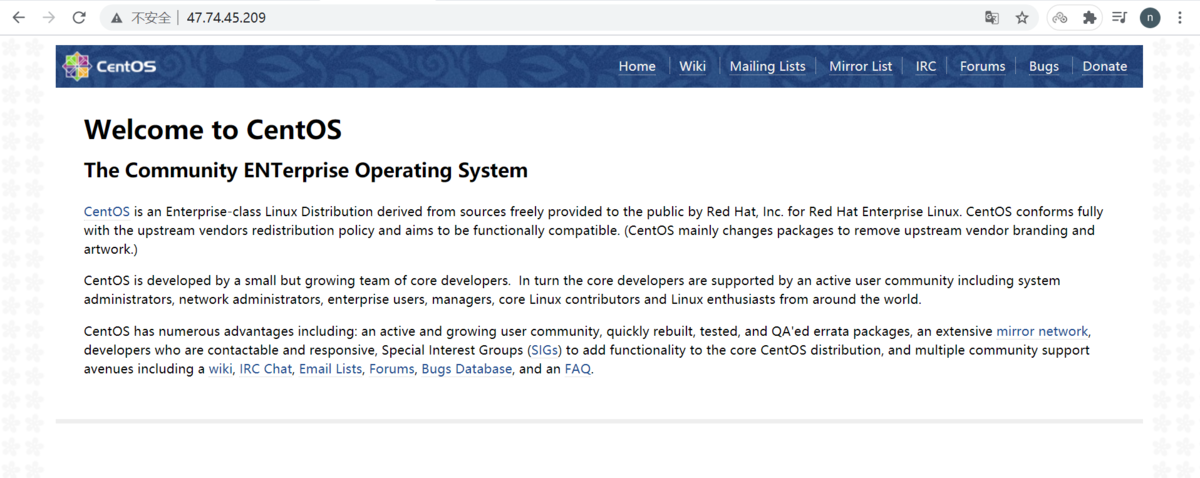Follow the Forums link in the last paragraph
The width and height of the screenshot is (1200, 478).
pyautogui.click(x=391, y=369)
